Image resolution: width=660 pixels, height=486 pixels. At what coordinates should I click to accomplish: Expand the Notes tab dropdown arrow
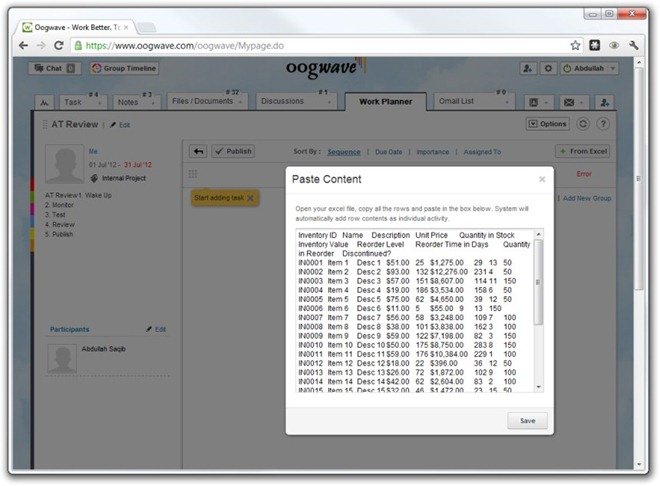[153, 103]
